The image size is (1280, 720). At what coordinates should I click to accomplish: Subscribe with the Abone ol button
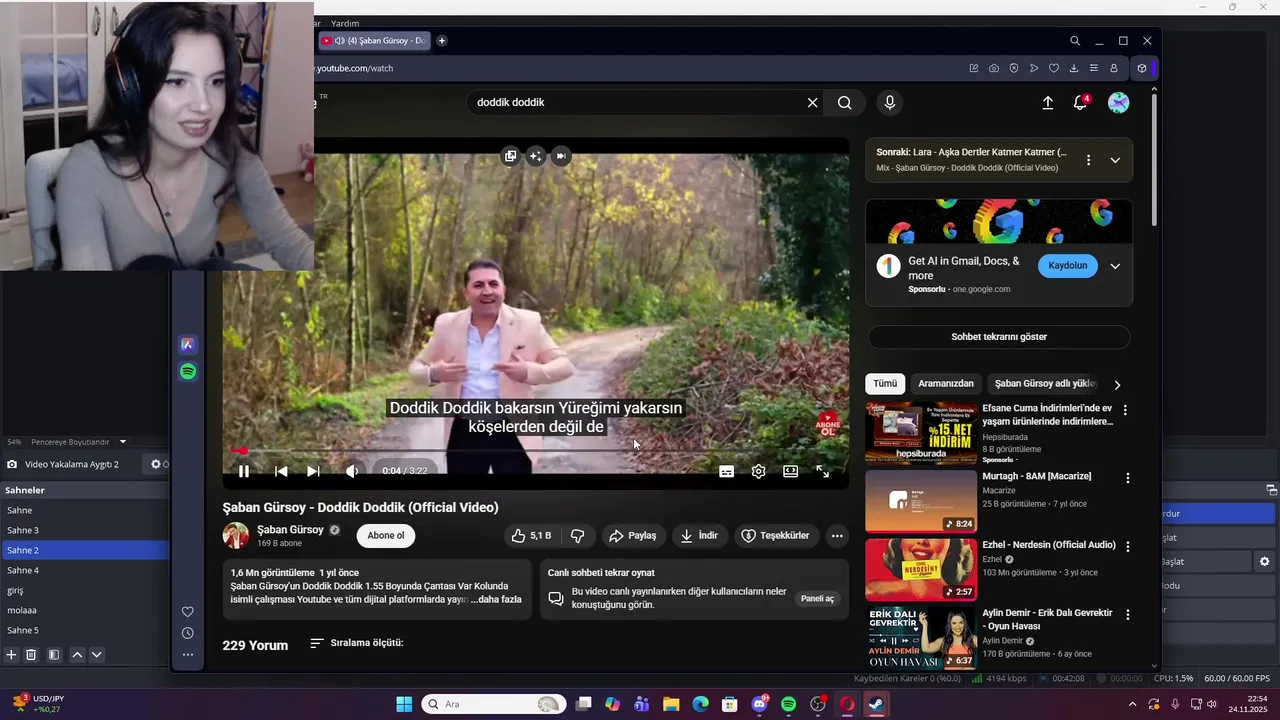386,536
